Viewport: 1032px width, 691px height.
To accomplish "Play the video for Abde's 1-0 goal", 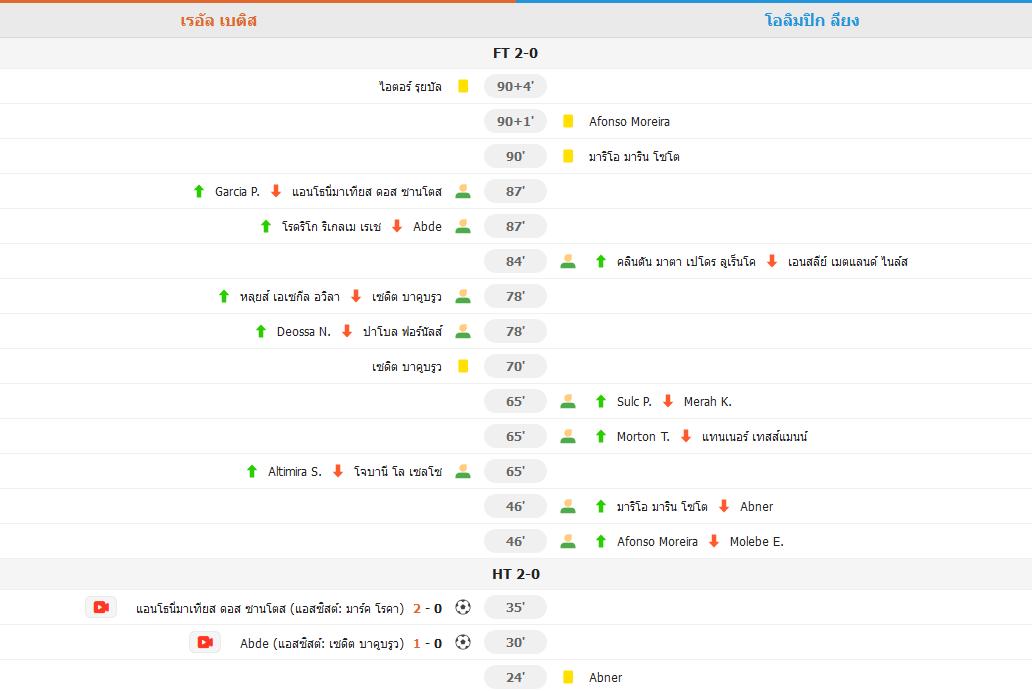I will pyautogui.click(x=205, y=642).
